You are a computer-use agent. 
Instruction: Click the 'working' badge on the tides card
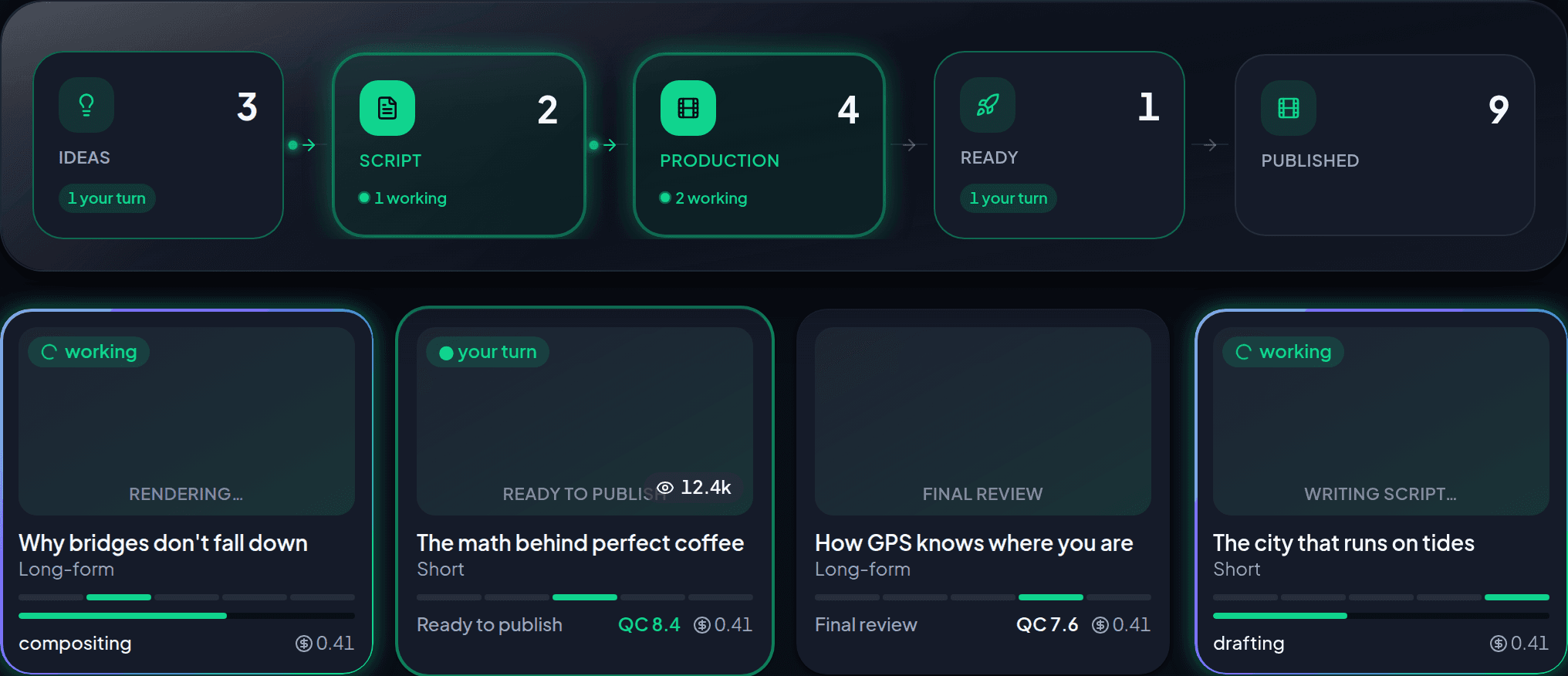tap(1283, 352)
